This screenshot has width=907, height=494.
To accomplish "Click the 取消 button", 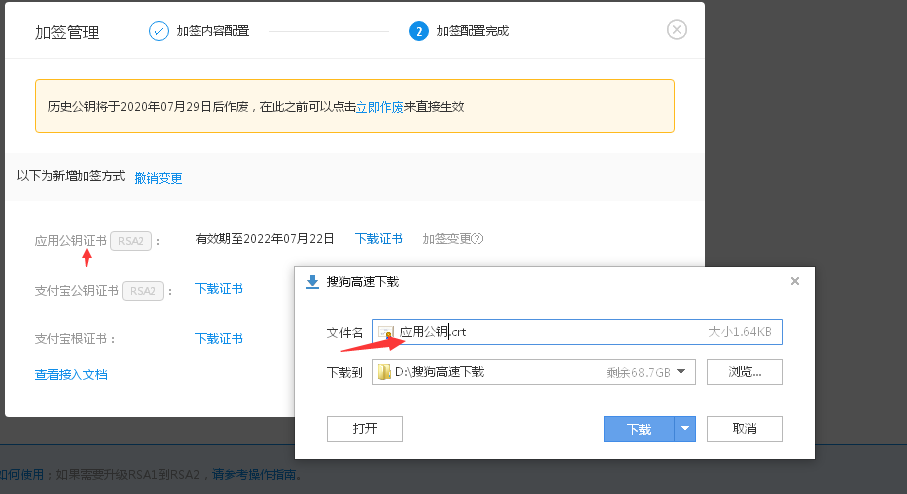I will pyautogui.click(x=744, y=429).
